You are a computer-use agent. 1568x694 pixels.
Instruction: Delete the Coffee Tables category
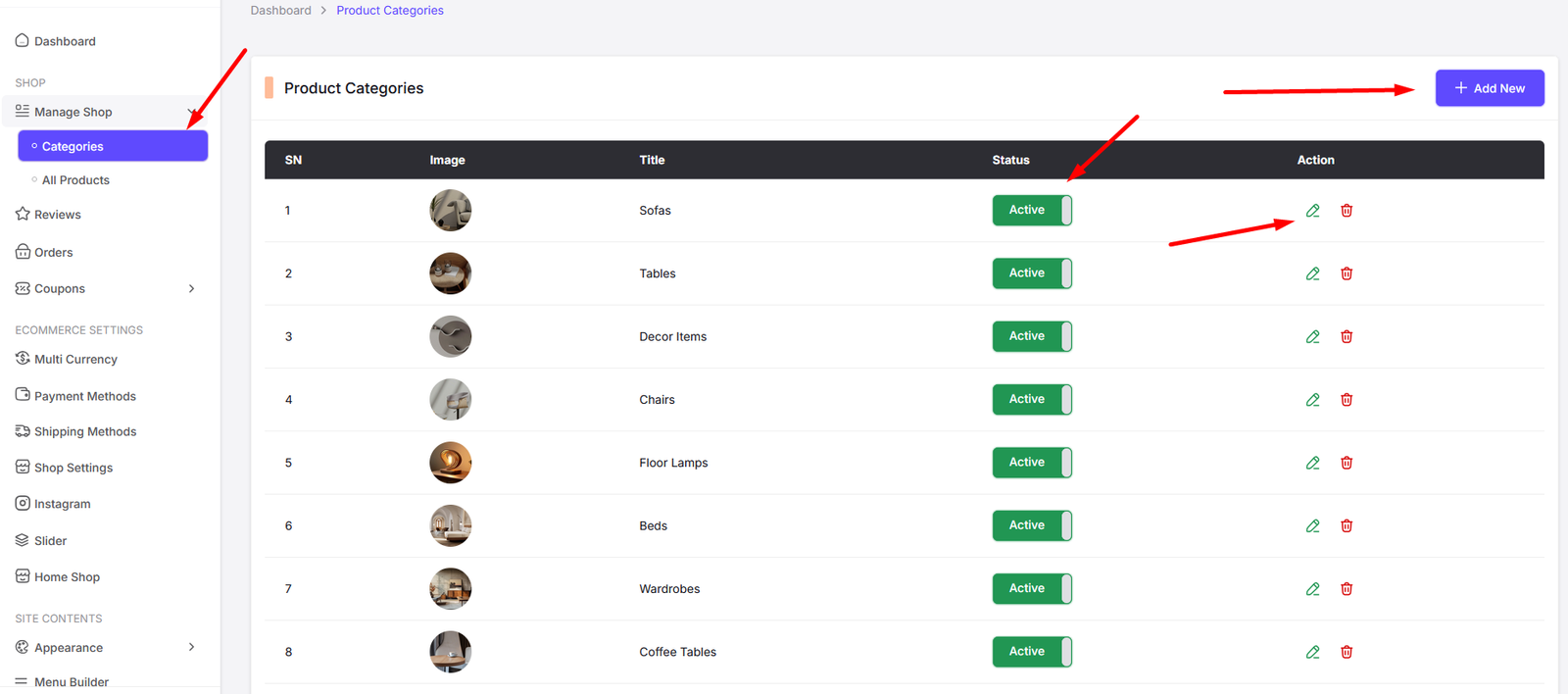point(1347,652)
